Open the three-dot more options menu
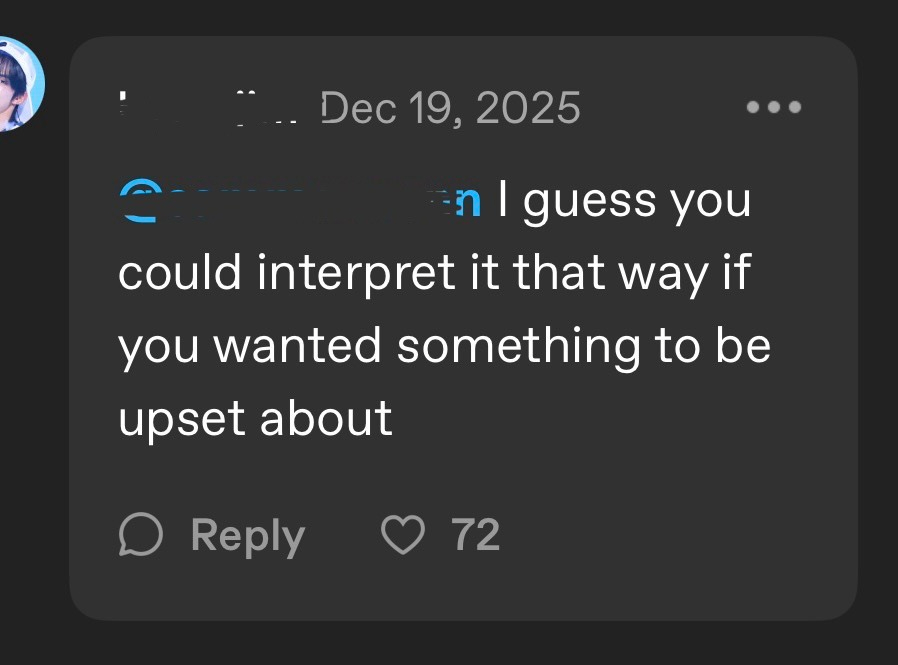The height and width of the screenshot is (665, 898). [774, 107]
